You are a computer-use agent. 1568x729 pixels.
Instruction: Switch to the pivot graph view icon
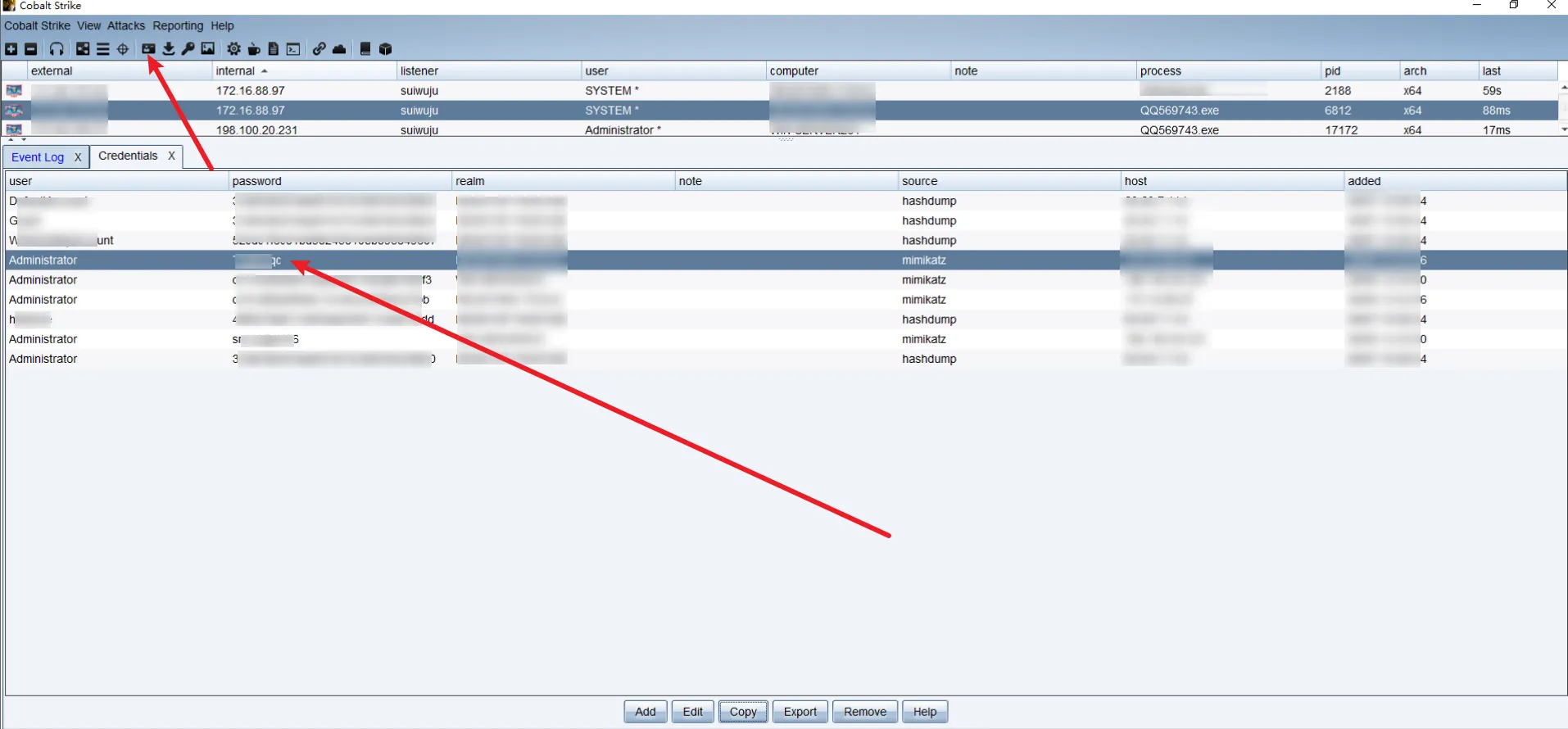point(83,49)
